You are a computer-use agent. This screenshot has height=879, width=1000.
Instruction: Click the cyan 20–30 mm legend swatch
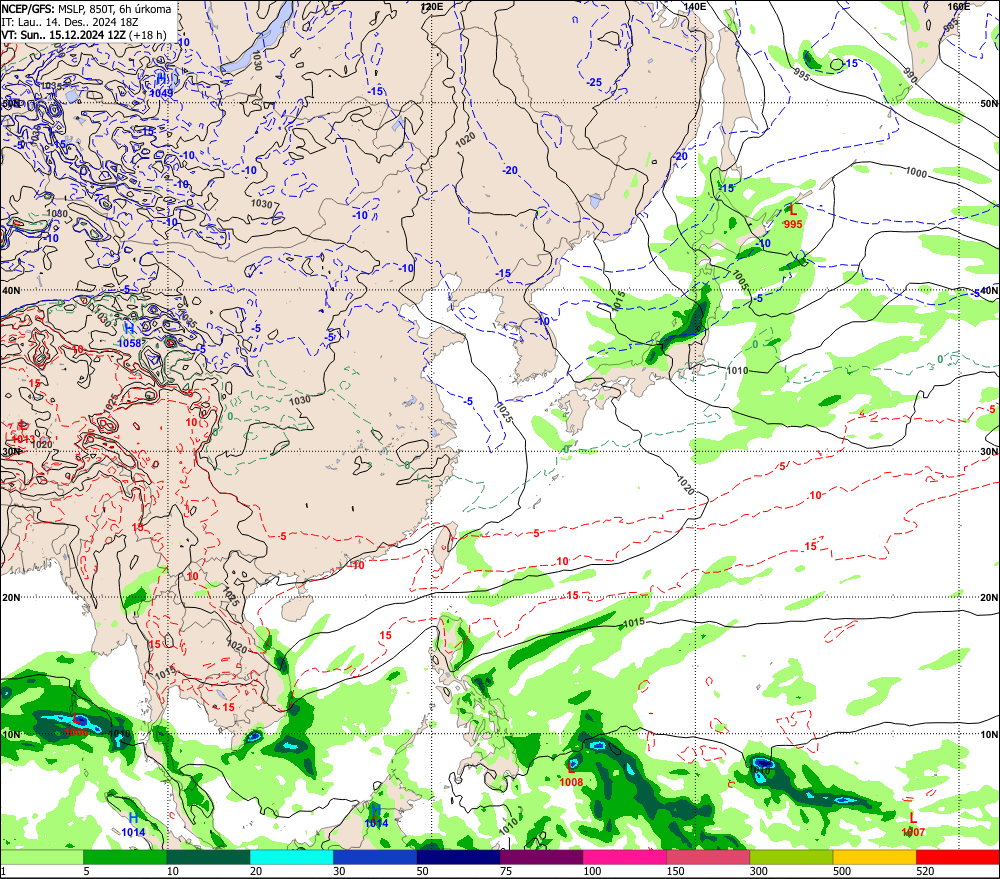click(x=291, y=857)
